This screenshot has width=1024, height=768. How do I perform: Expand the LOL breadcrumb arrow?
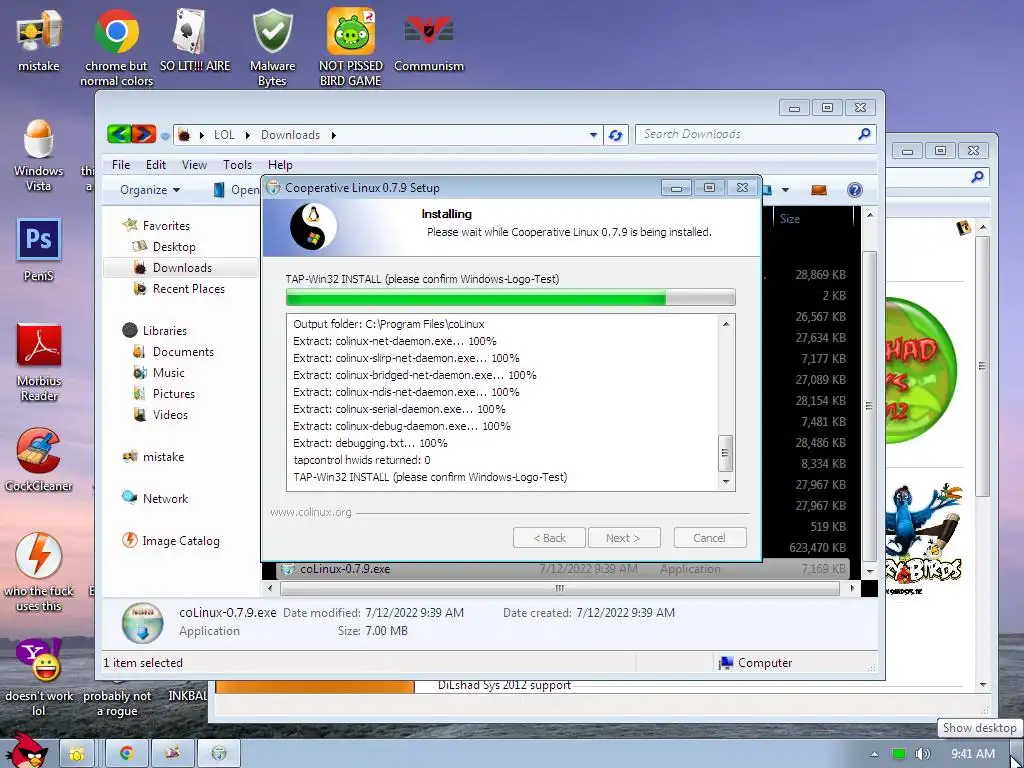pyautogui.click(x=248, y=135)
